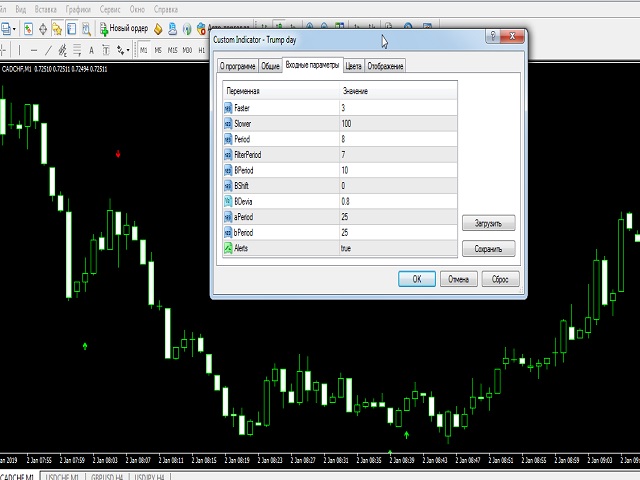
Task: Click the BDevia variable row icon
Action: point(228,201)
